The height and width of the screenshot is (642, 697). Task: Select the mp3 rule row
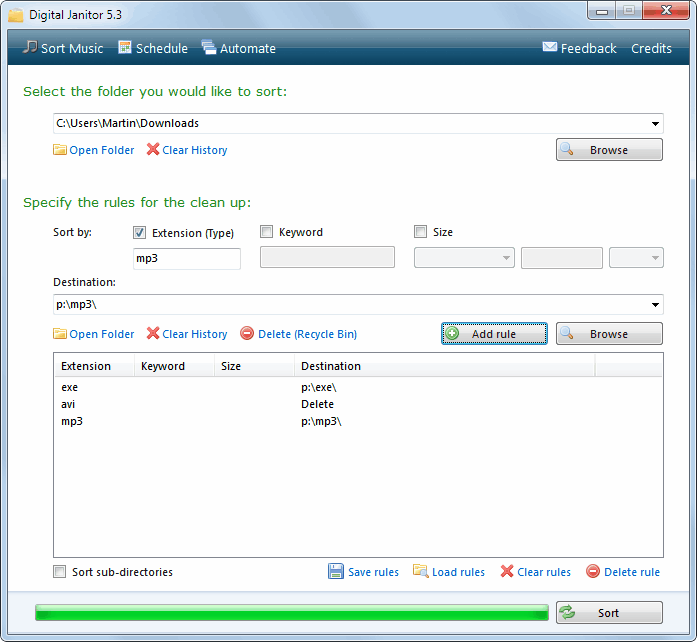pos(358,421)
